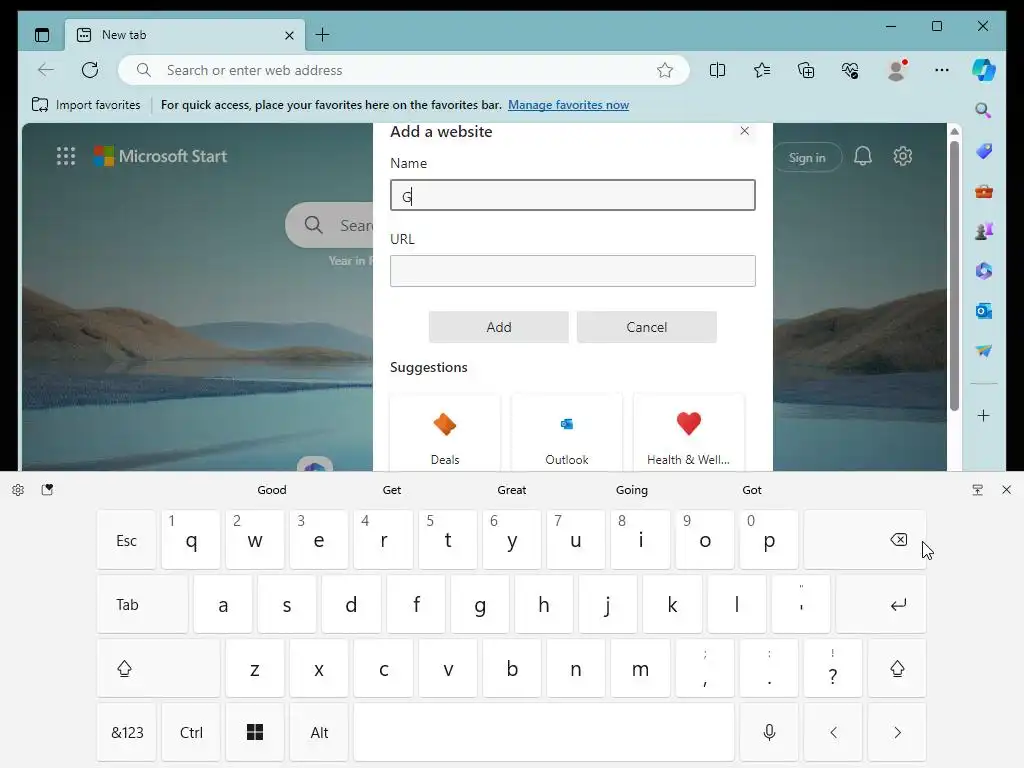Click Import favorites
Image resolution: width=1024 pixels, height=768 pixels.
point(86,104)
